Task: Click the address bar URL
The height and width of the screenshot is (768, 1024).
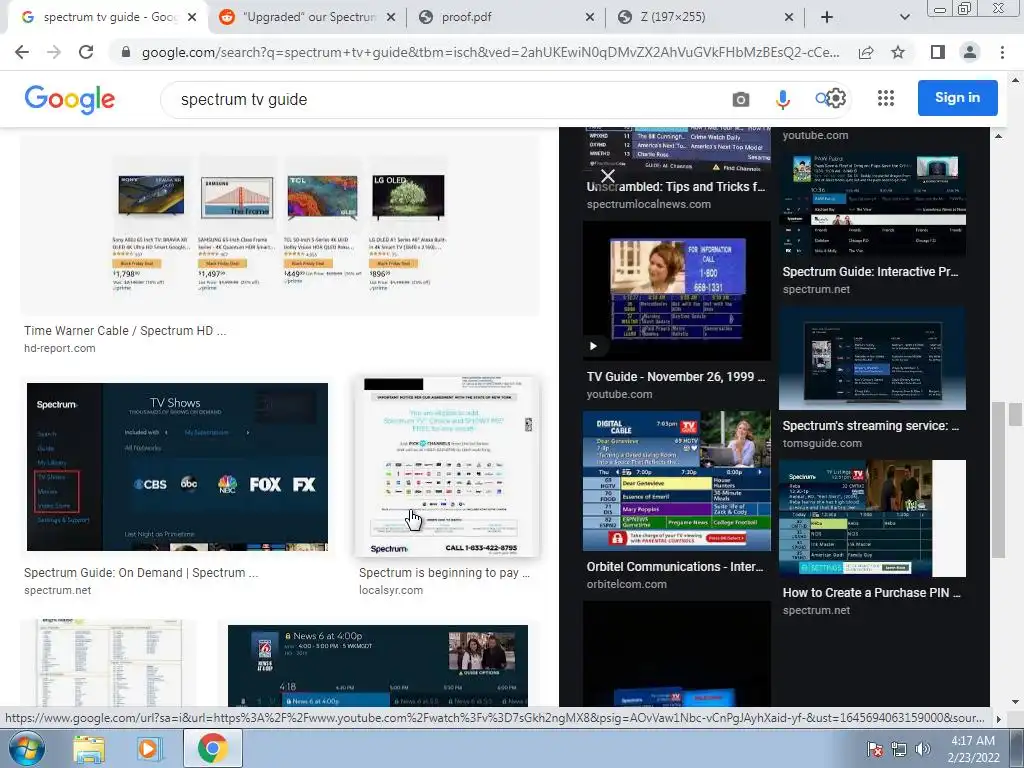Action: (490, 52)
